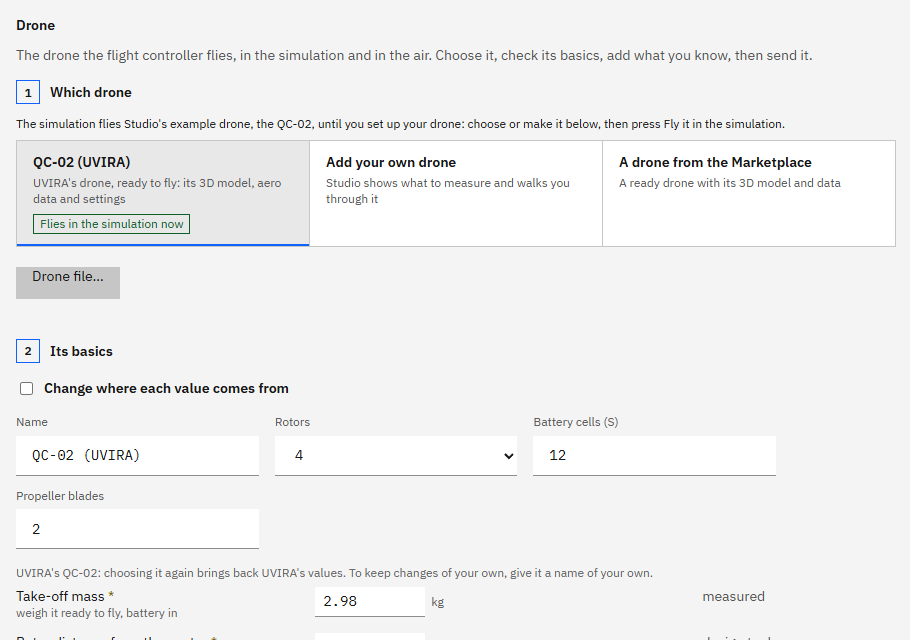910x640 pixels.
Task: Edit the drone Name field
Action: click(x=138, y=455)
